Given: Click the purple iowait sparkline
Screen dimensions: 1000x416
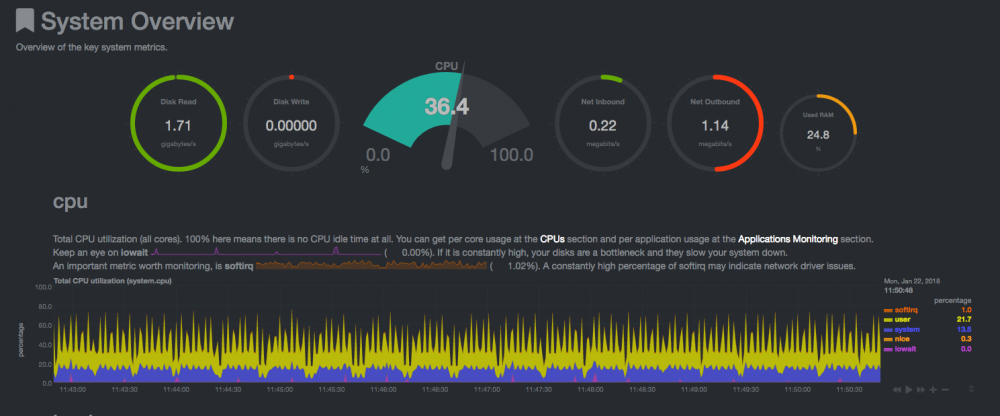Looking at the screenshot, I should pyautogui.click(x=268, y=252).
